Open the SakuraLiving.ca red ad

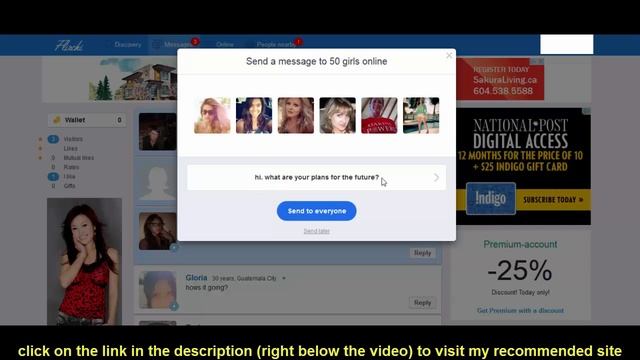click(x=500, y=79)
